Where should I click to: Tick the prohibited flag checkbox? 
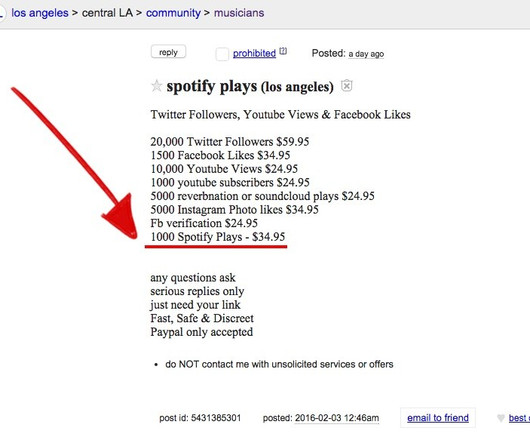pyautogui.click(x=222, y=54)
